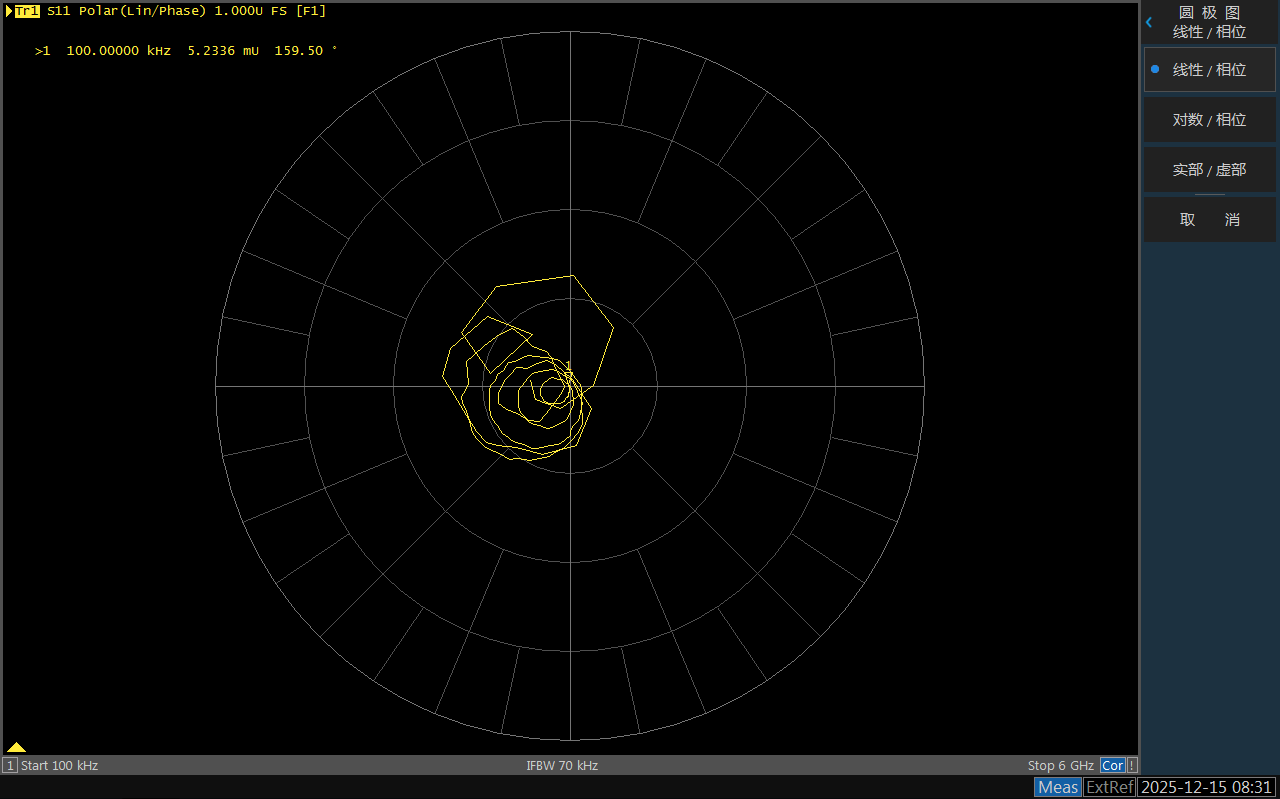The height and width of the screenshot is (799, 1280).
Task: Click the Cor correction status indicator
Action: 1112,765
